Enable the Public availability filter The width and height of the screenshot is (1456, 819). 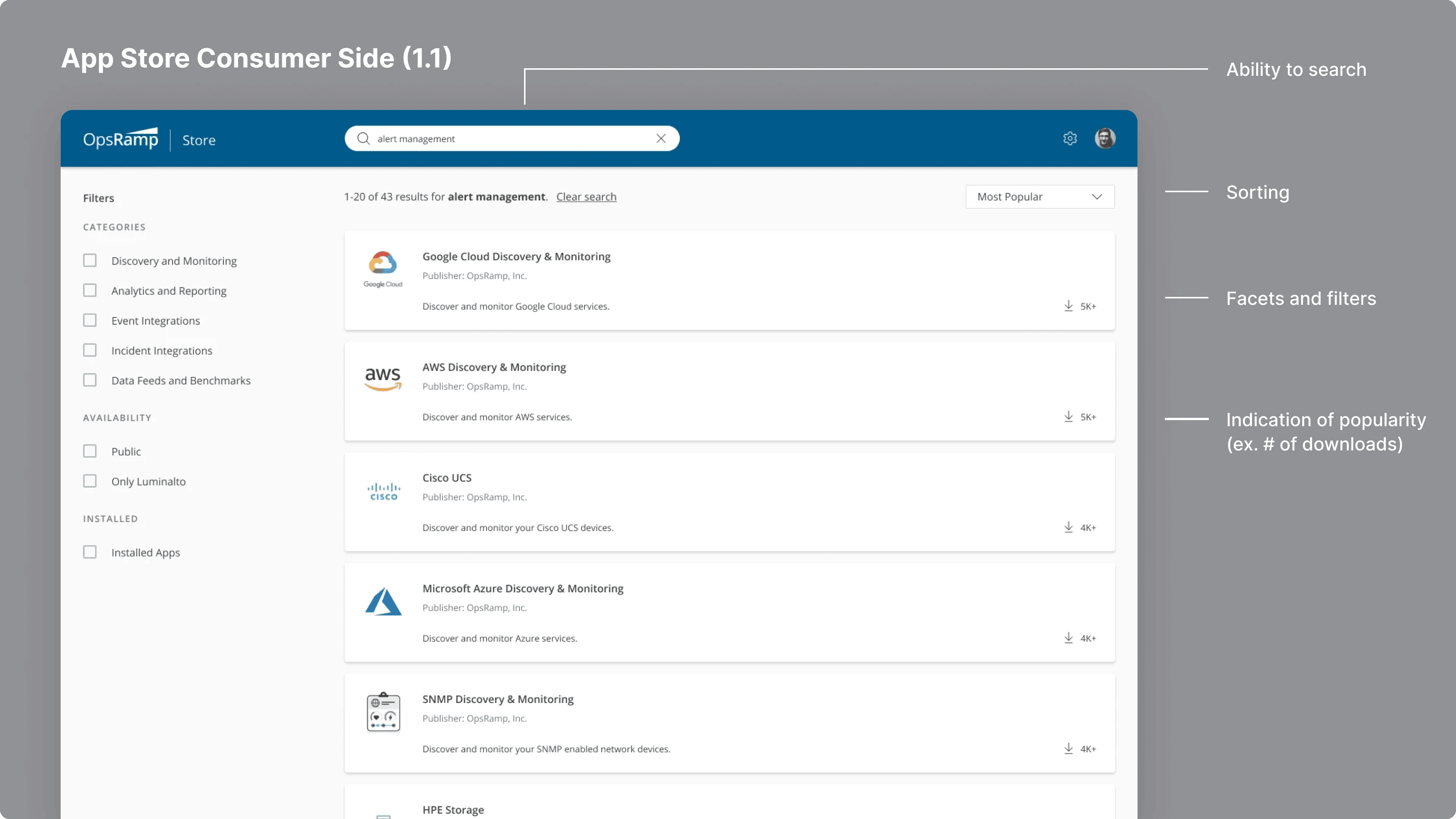click(x=90, y=451)
